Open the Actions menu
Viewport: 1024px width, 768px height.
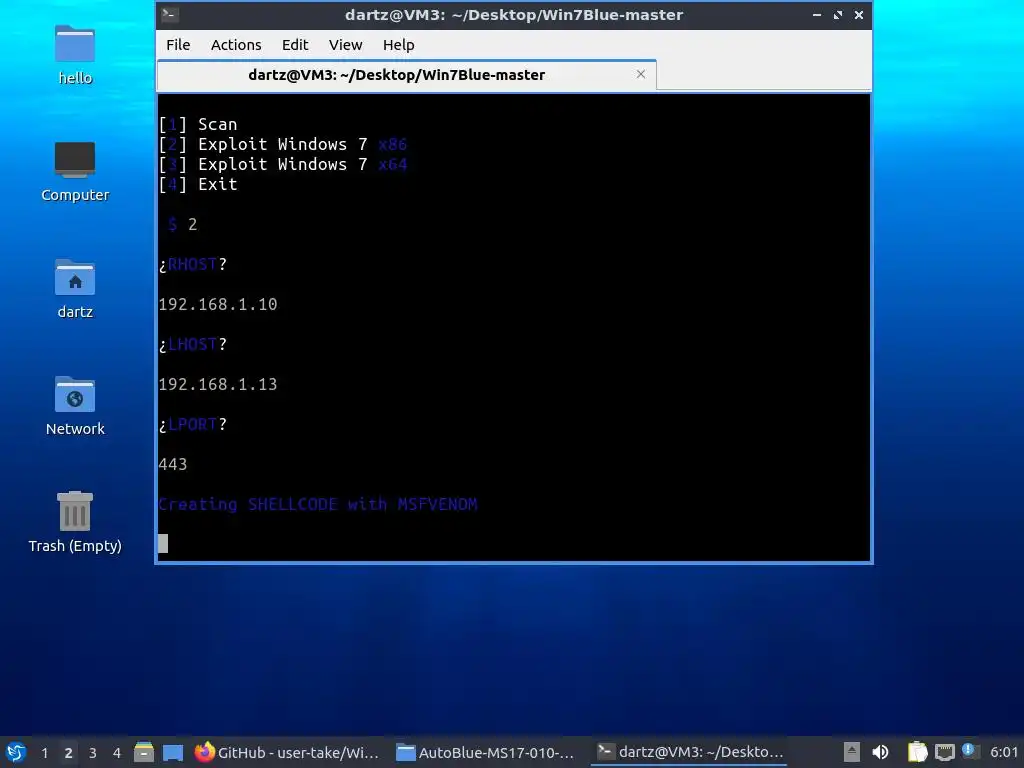click(236, 44)
